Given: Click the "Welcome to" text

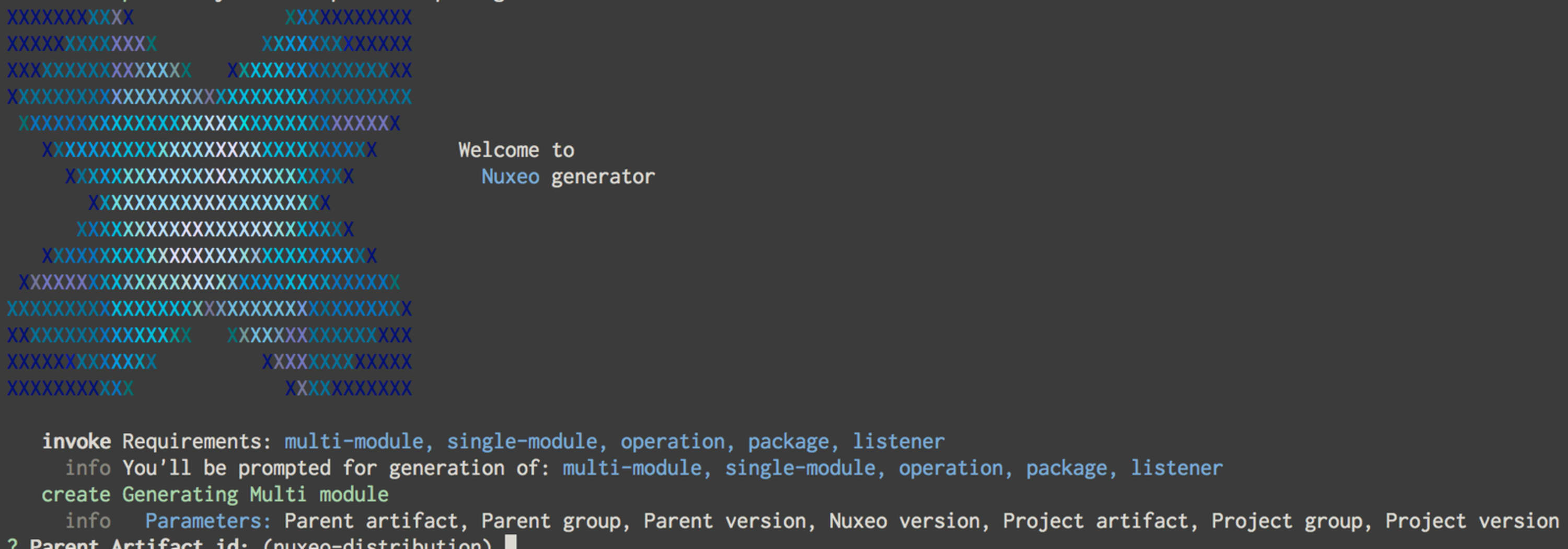Looking at the screenshot, I should coord(516,150).
